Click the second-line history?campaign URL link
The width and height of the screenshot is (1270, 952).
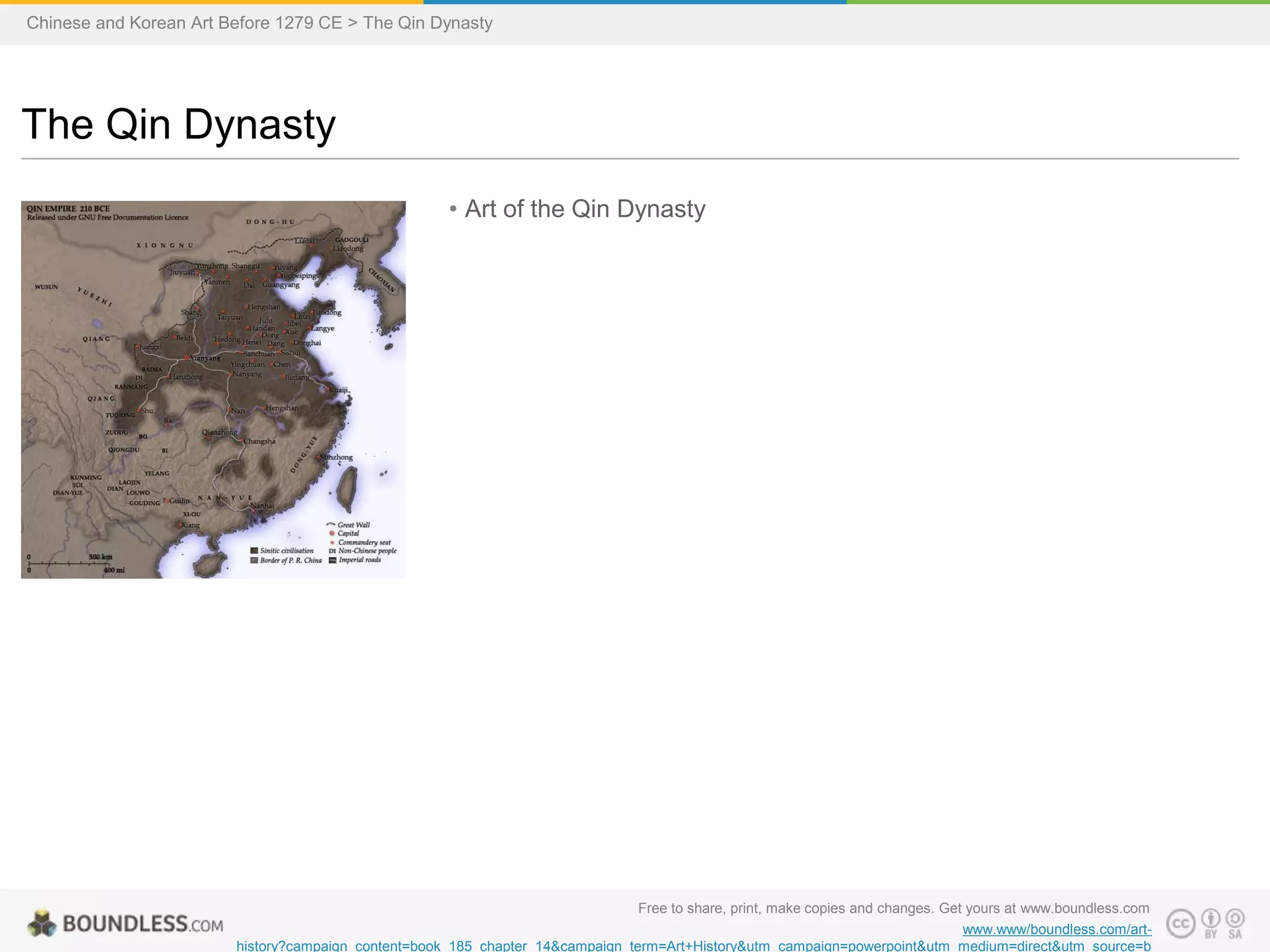693,946
